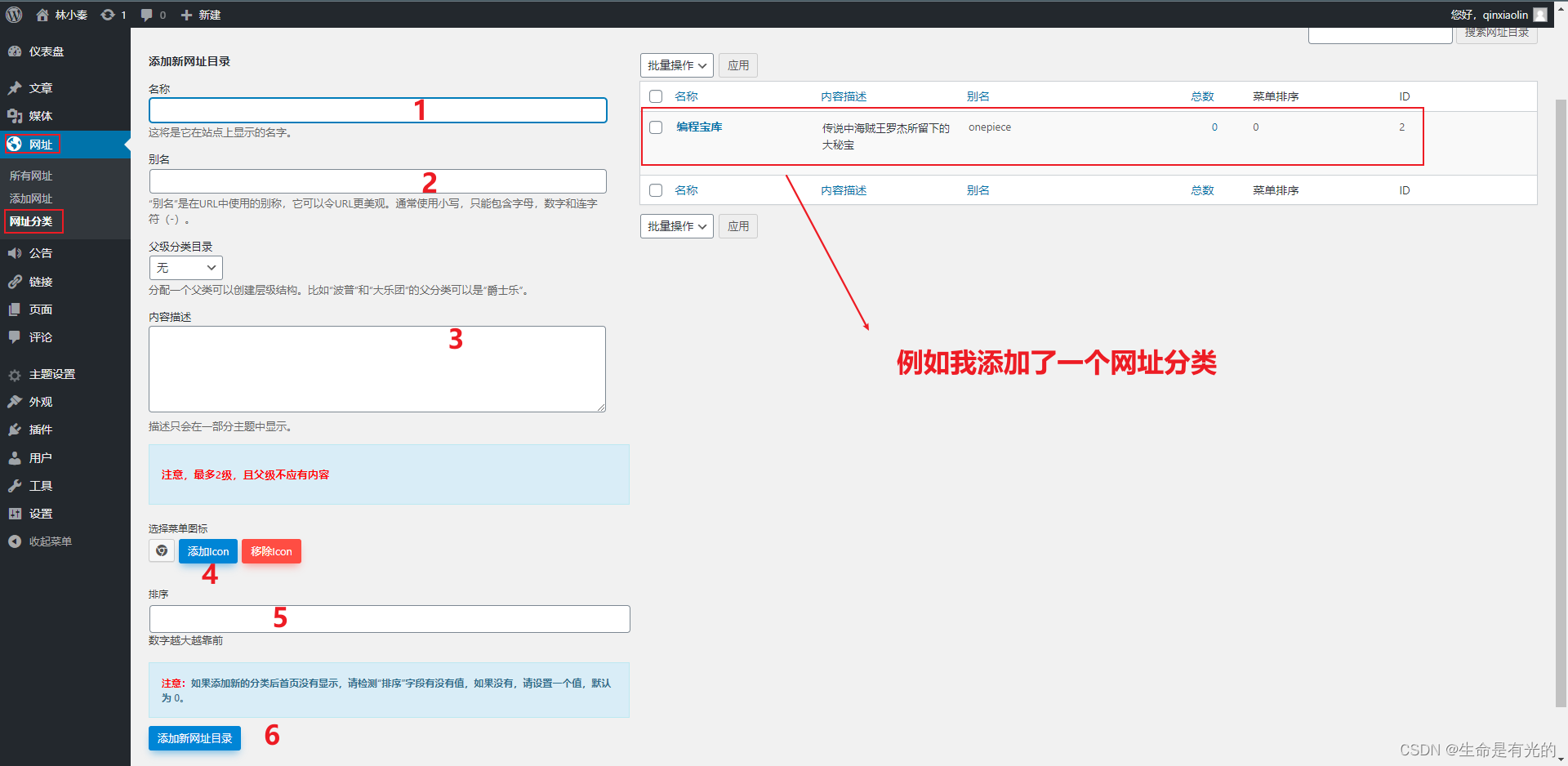This screenshot has height=766, width=1568.
Task: Open the 新建 menu label
Action: click(x=210, y=15)
